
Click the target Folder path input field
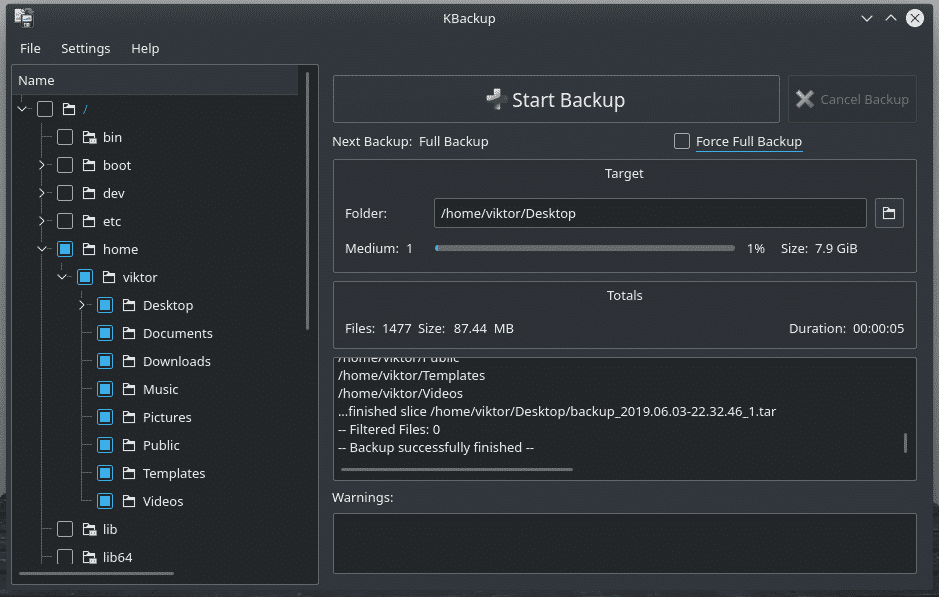(x=650, y=213)
